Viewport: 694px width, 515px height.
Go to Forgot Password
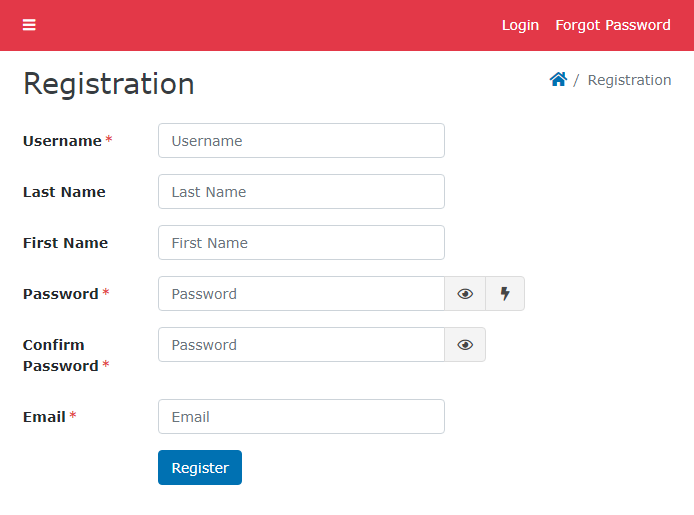point(613,25)
